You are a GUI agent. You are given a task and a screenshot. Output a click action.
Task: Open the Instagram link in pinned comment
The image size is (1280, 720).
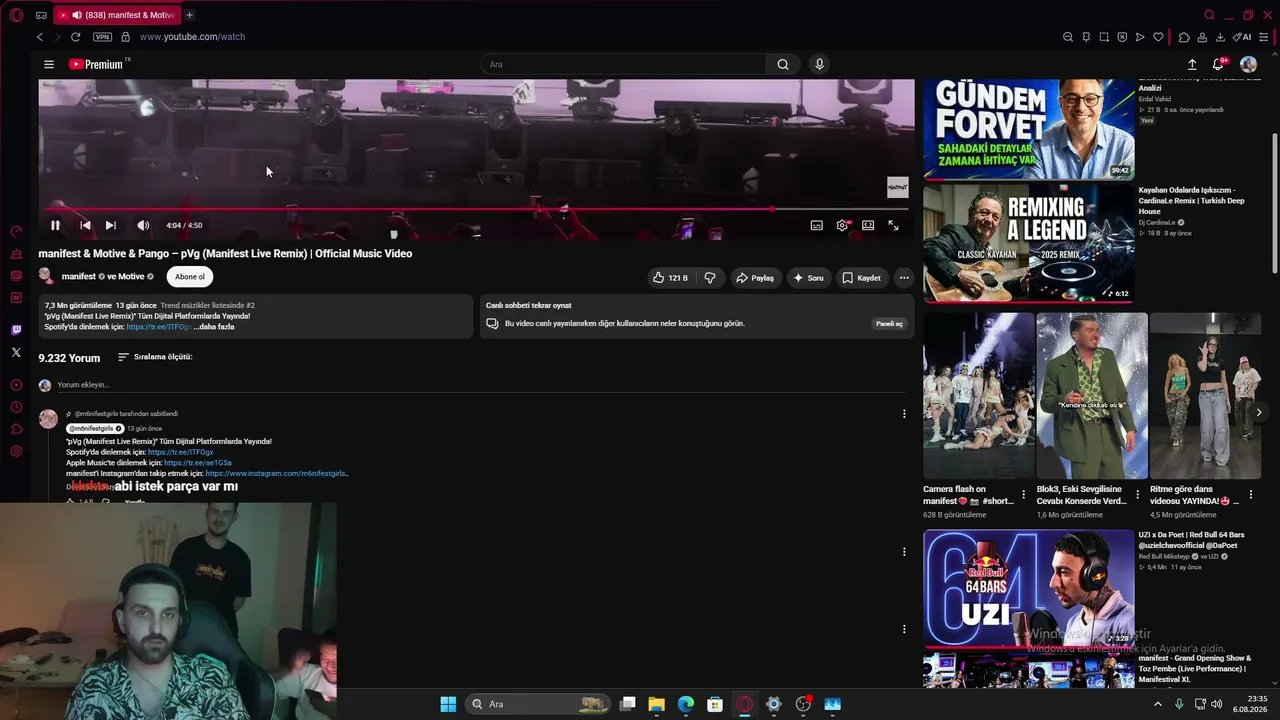pos(277,473)
